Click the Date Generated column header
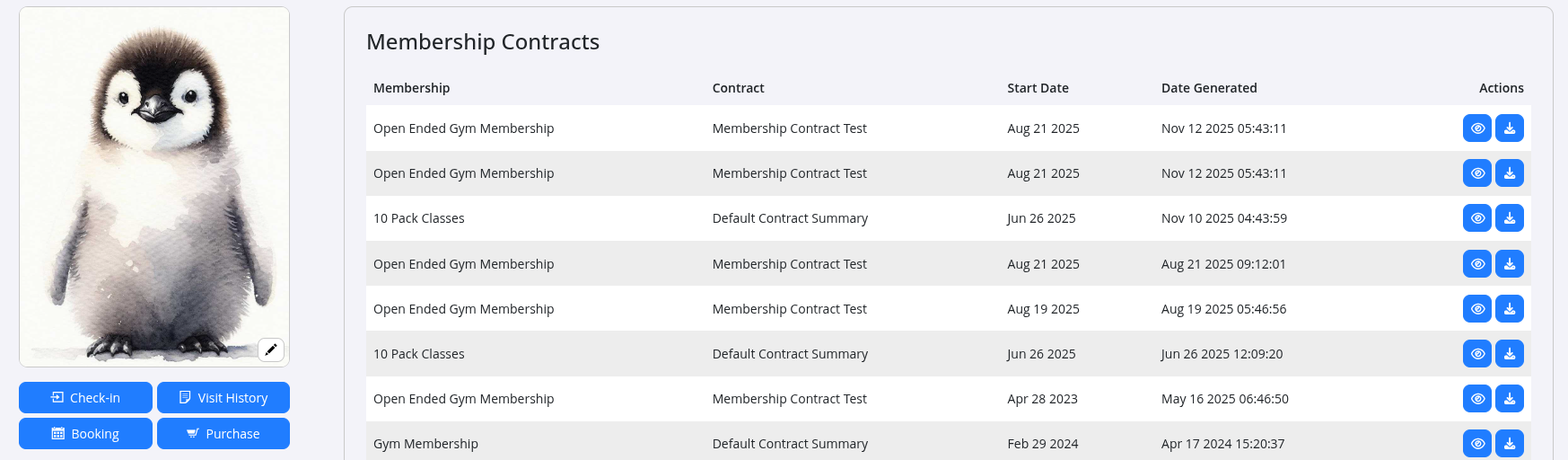This screenshot has width=1568, height=460. pos(1209,88)
